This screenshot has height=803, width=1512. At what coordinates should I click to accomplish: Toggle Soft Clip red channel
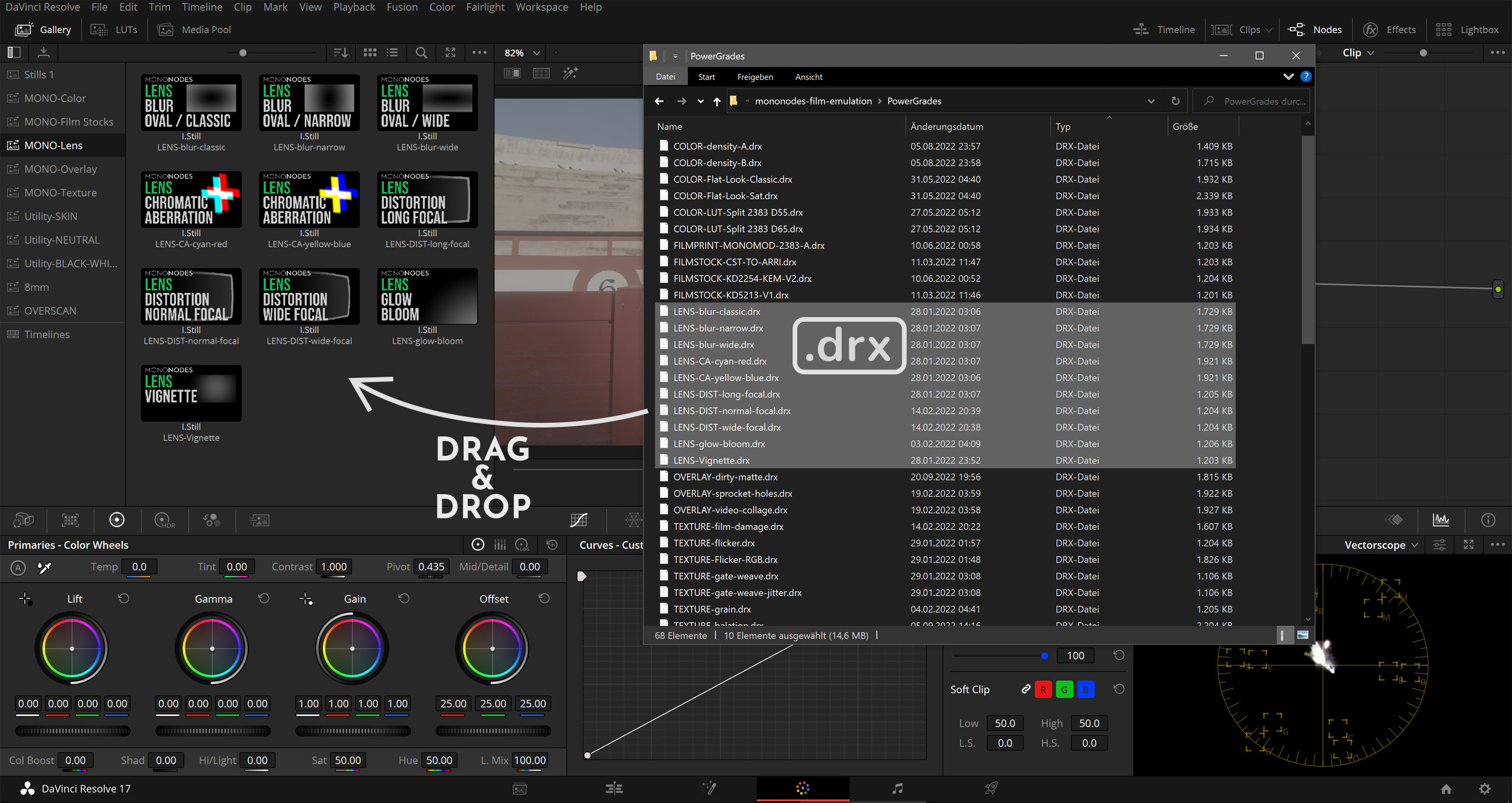[1044, 690]
